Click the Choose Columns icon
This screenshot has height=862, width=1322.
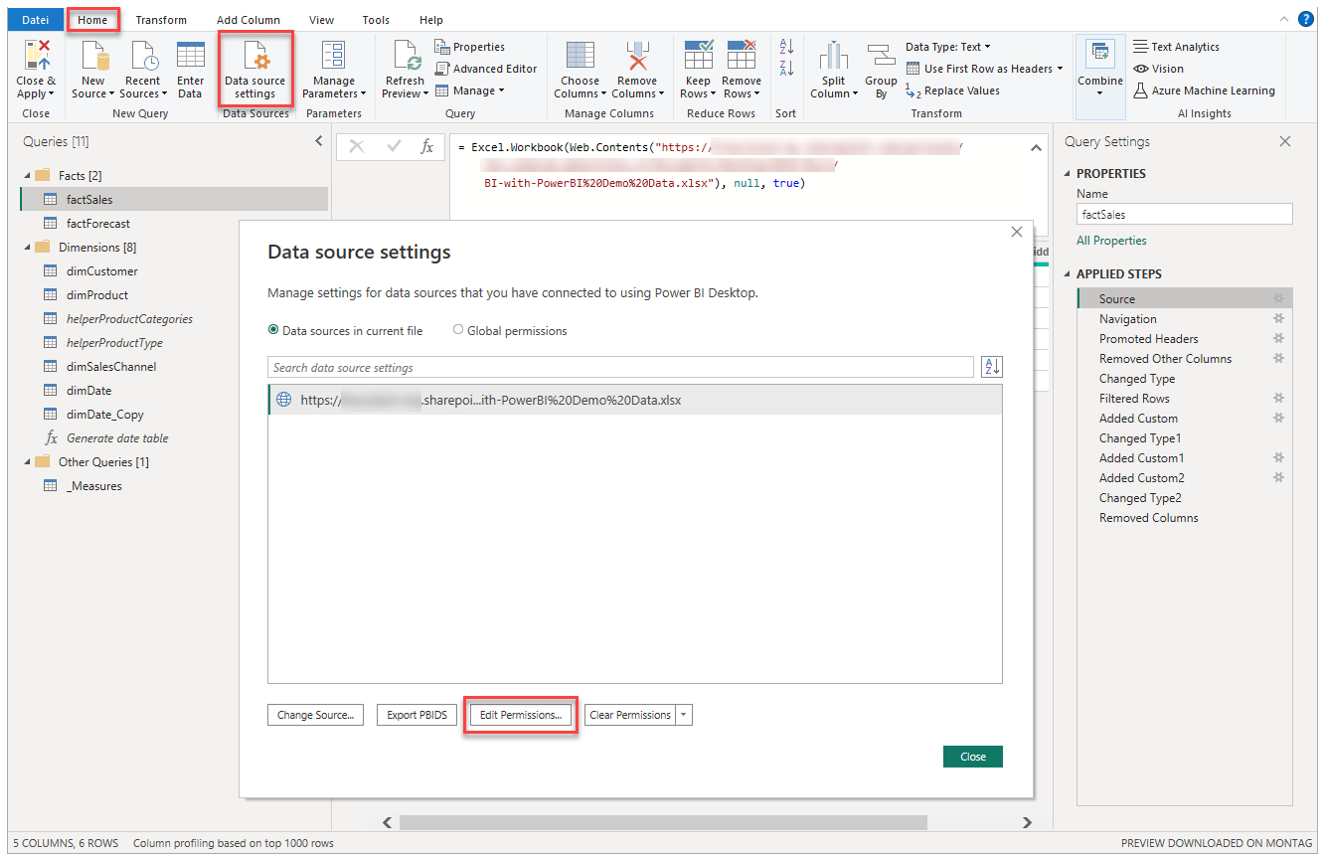[580, 56]
